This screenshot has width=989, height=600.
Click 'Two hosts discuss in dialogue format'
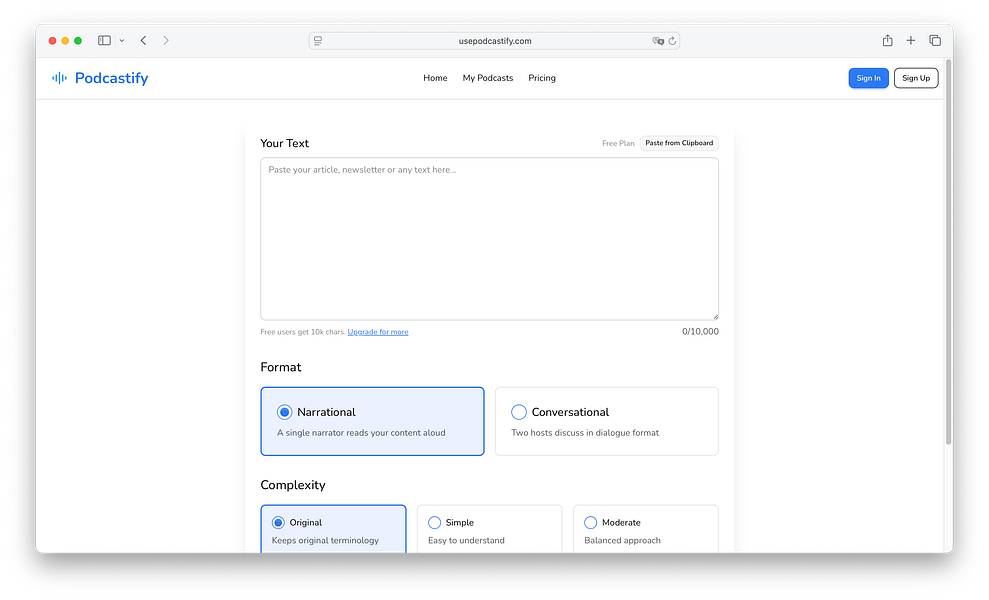tap(585, 433)
